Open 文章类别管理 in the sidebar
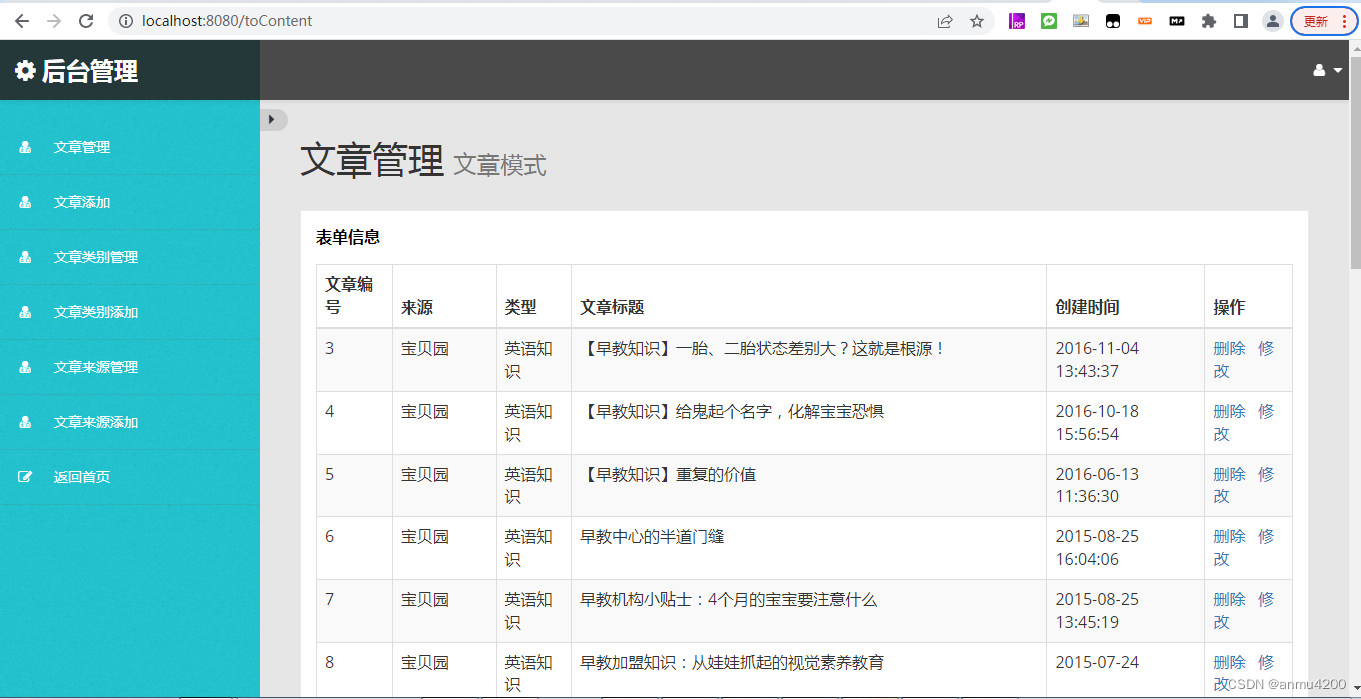 96,257
